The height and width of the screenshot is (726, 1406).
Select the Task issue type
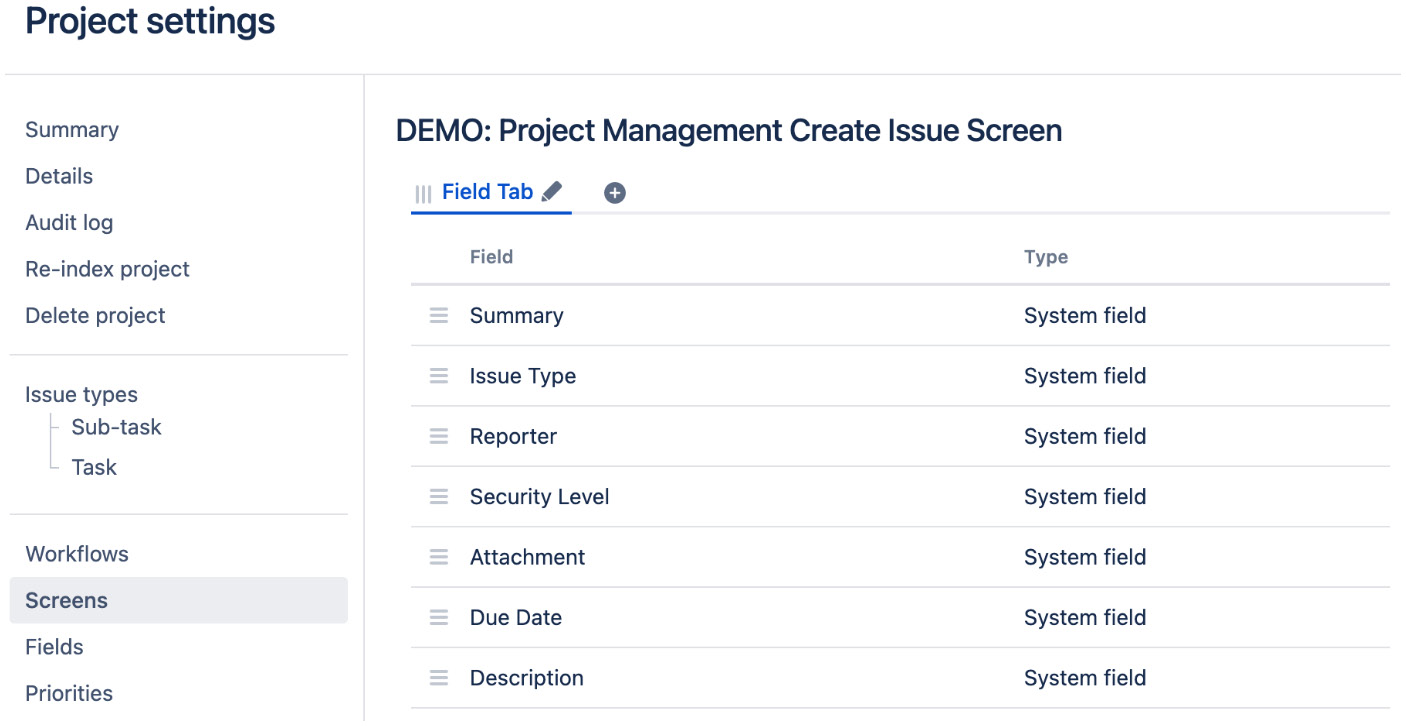tap(93, 467)
